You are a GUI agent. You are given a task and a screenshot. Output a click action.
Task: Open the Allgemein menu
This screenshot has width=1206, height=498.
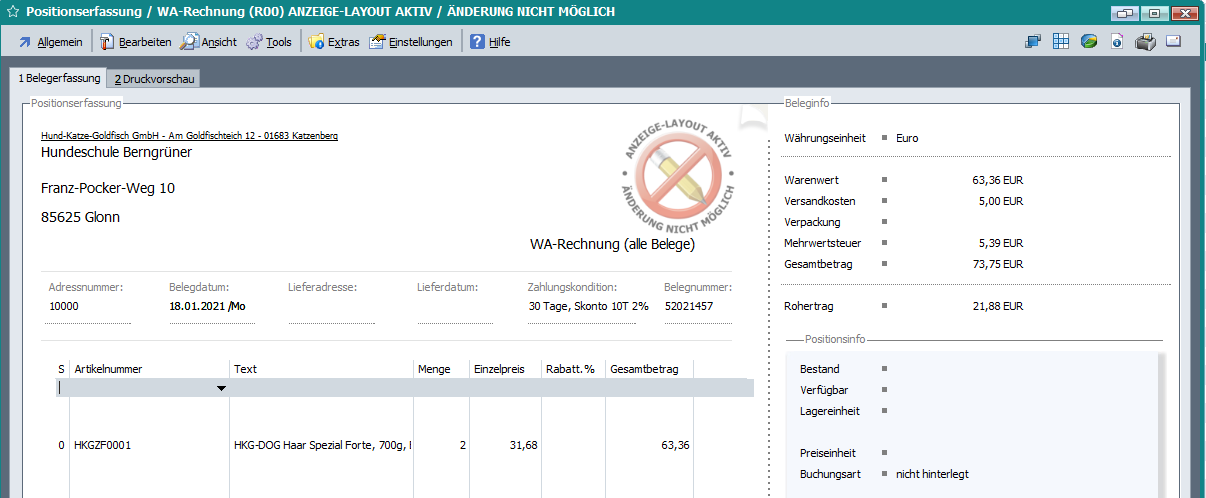point(50,42)
